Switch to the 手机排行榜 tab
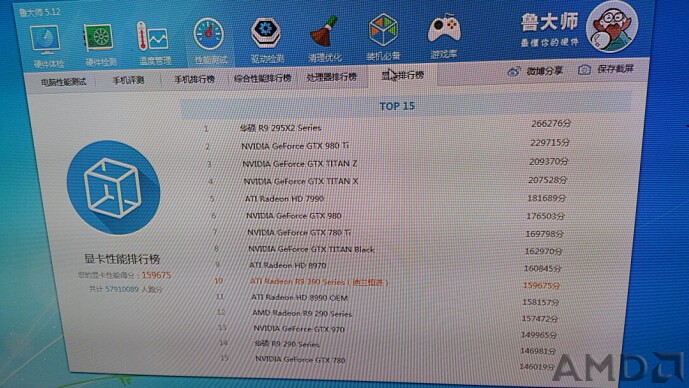Screen dimensions: 689x388 194,79
